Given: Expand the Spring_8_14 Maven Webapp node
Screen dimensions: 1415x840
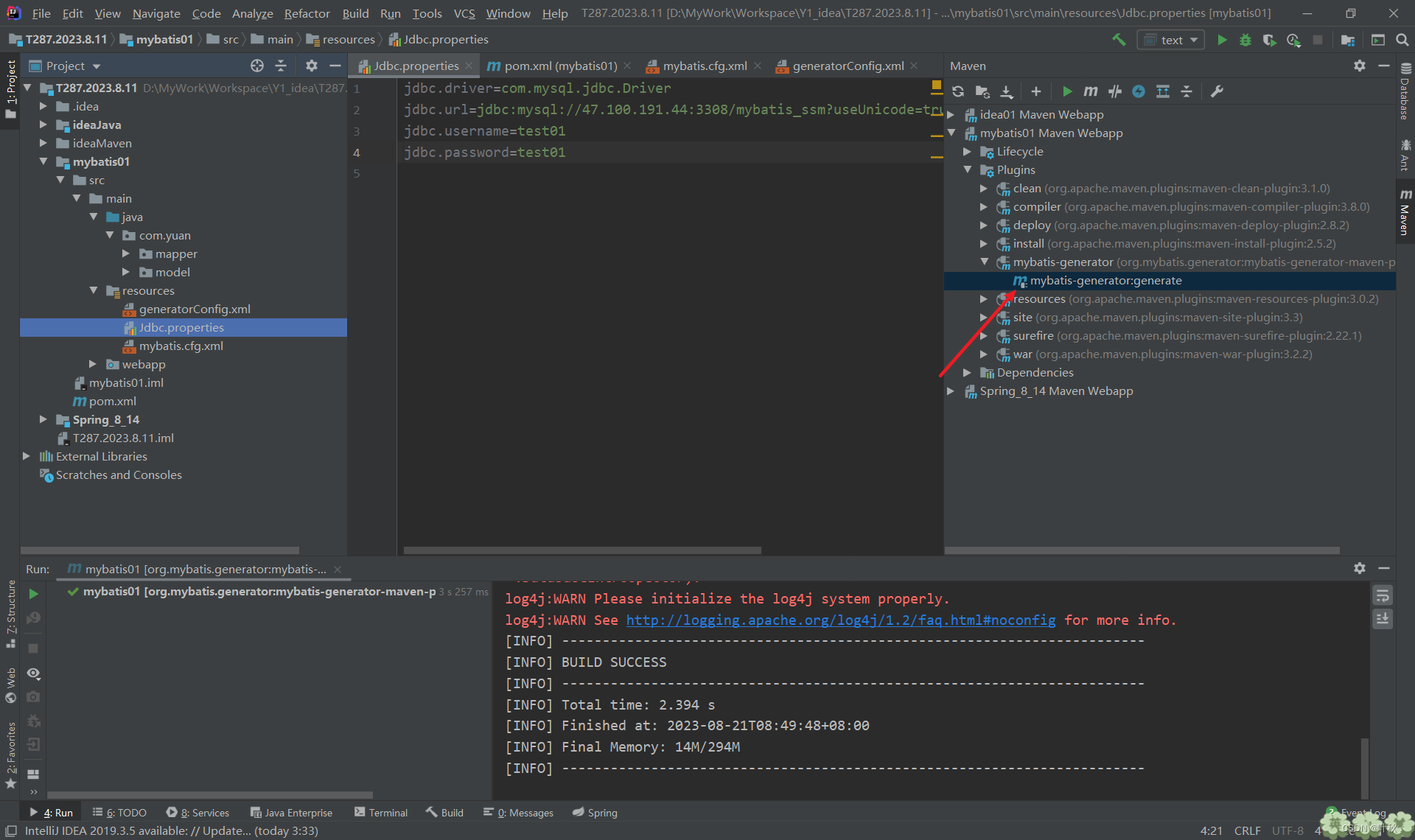Looking at the screenshot, I should click(952, 391).
